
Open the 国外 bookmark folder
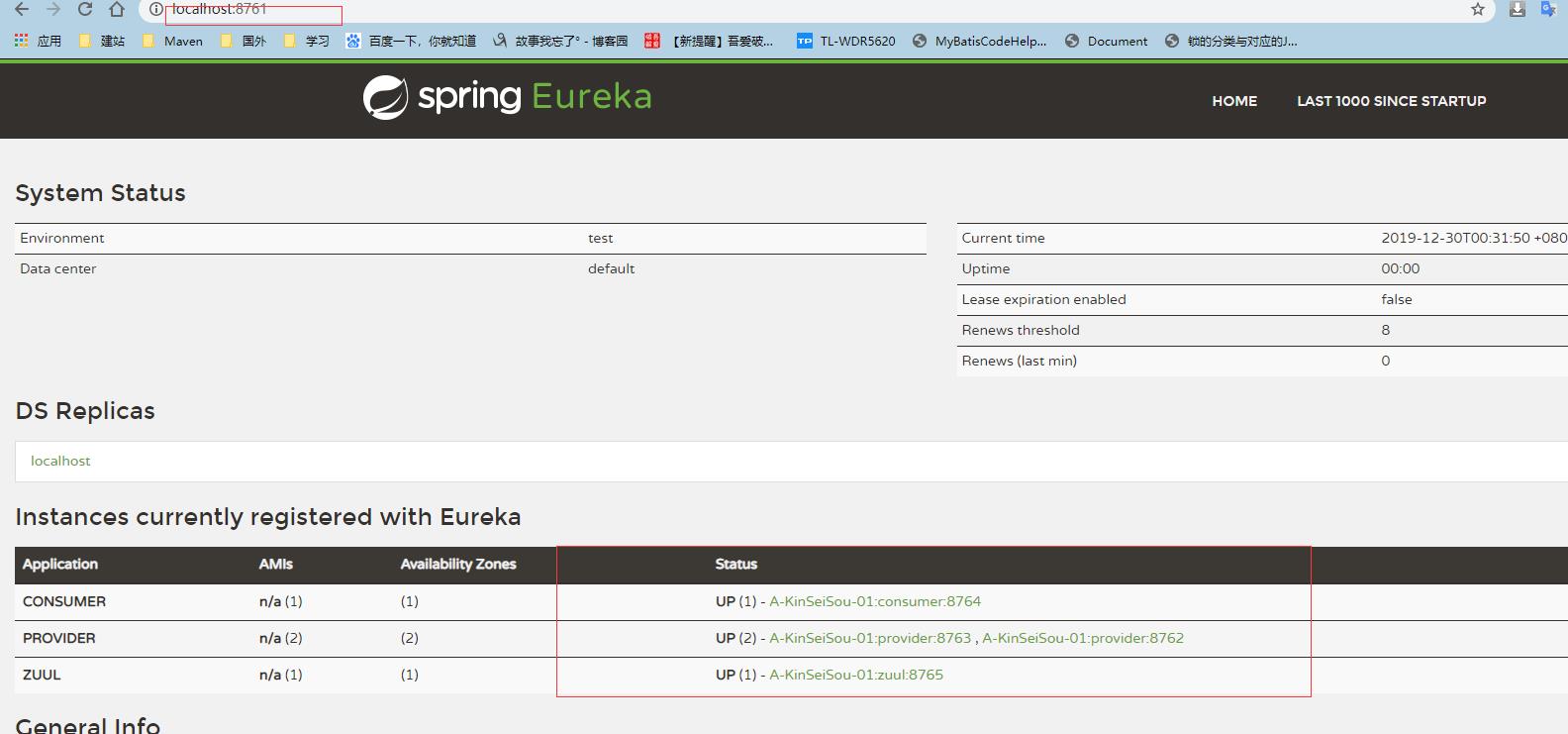243,41
